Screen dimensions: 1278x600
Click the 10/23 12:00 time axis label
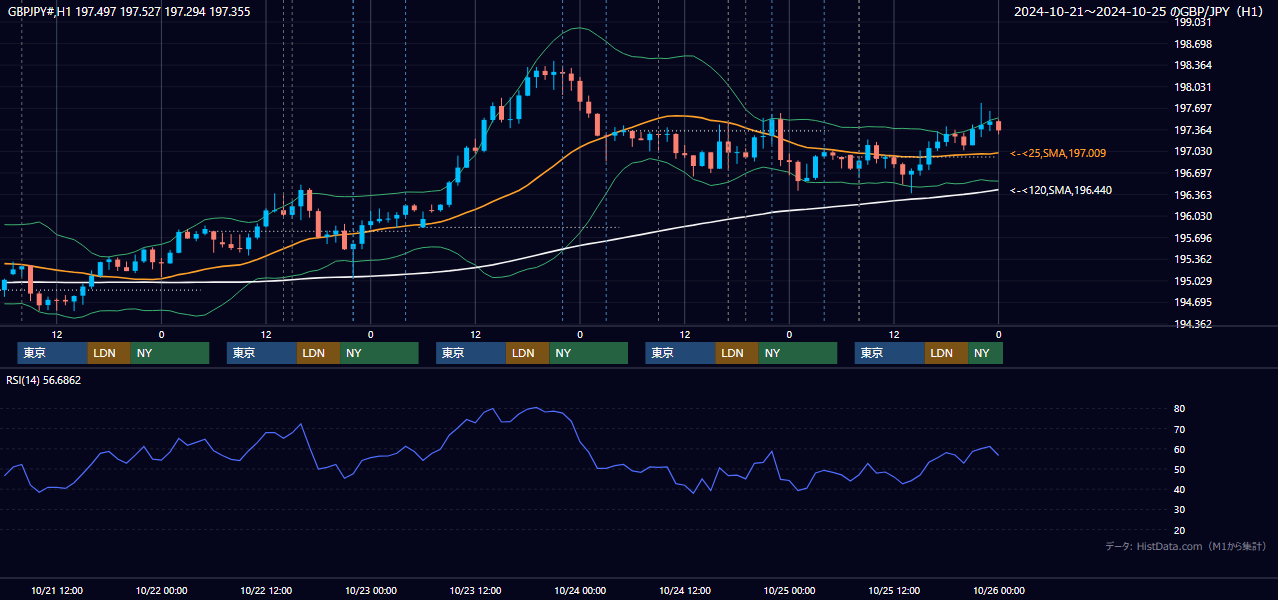pos(476,591)
